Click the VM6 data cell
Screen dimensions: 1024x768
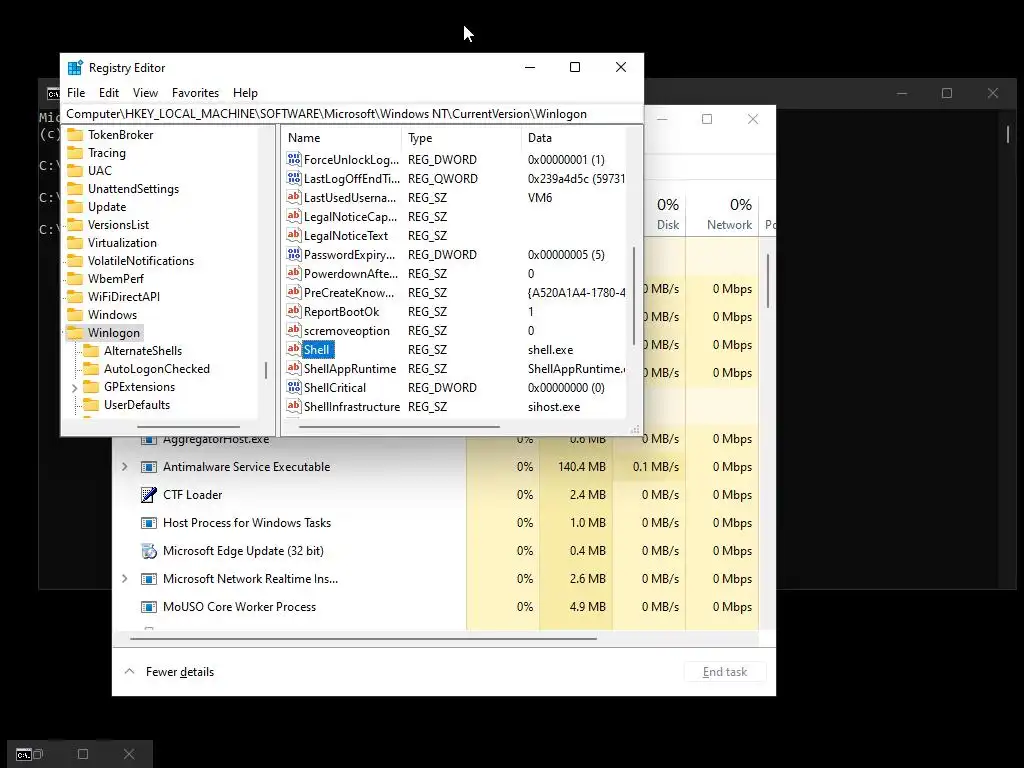click(540, 197)
